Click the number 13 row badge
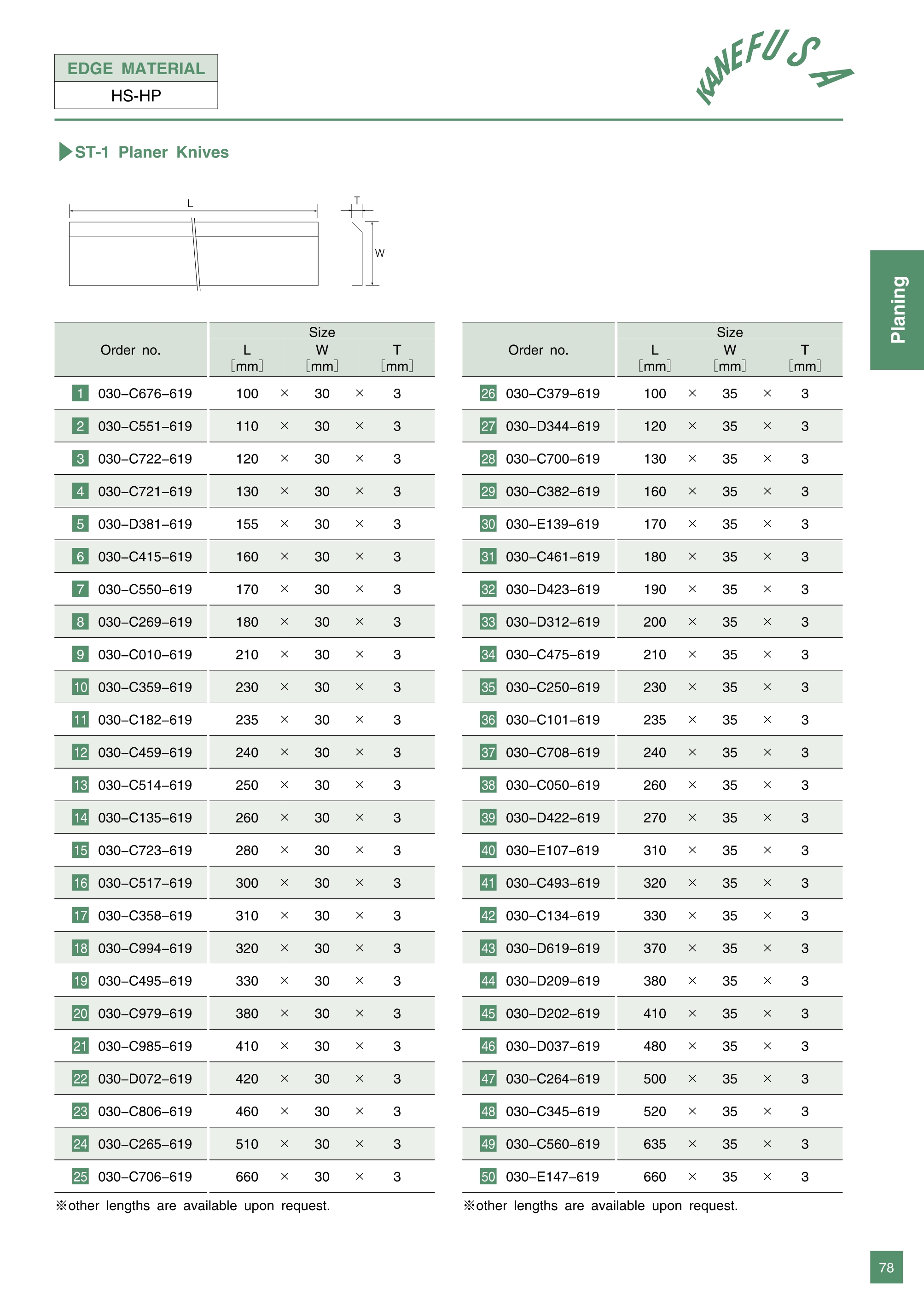This screenshot has width=924, height=1305. [x=80, y=785]
